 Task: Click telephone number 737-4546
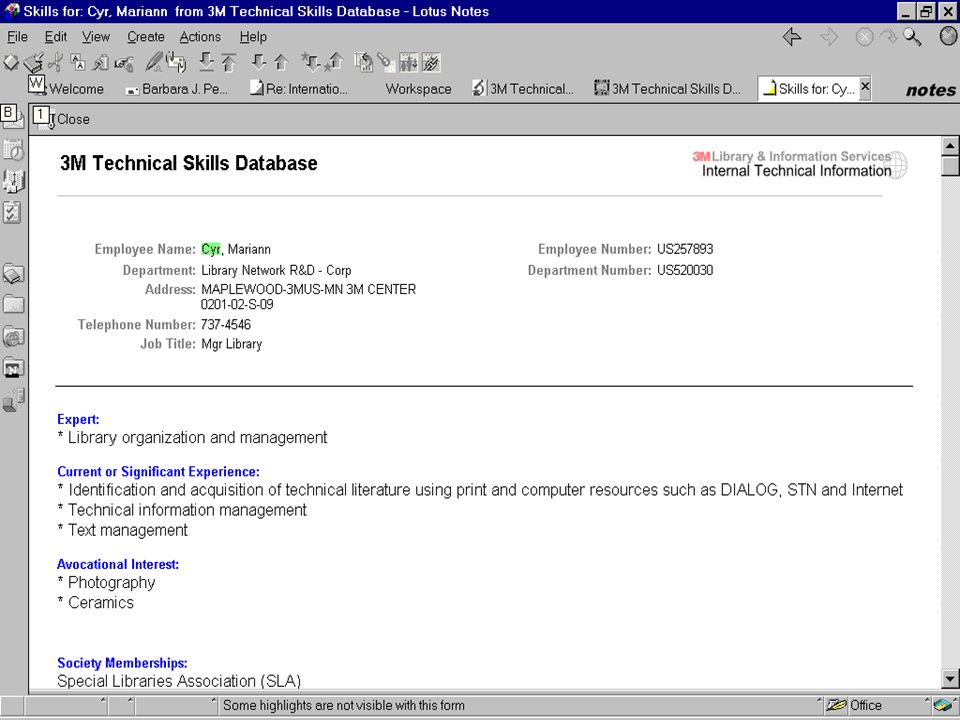coord(226,324)
